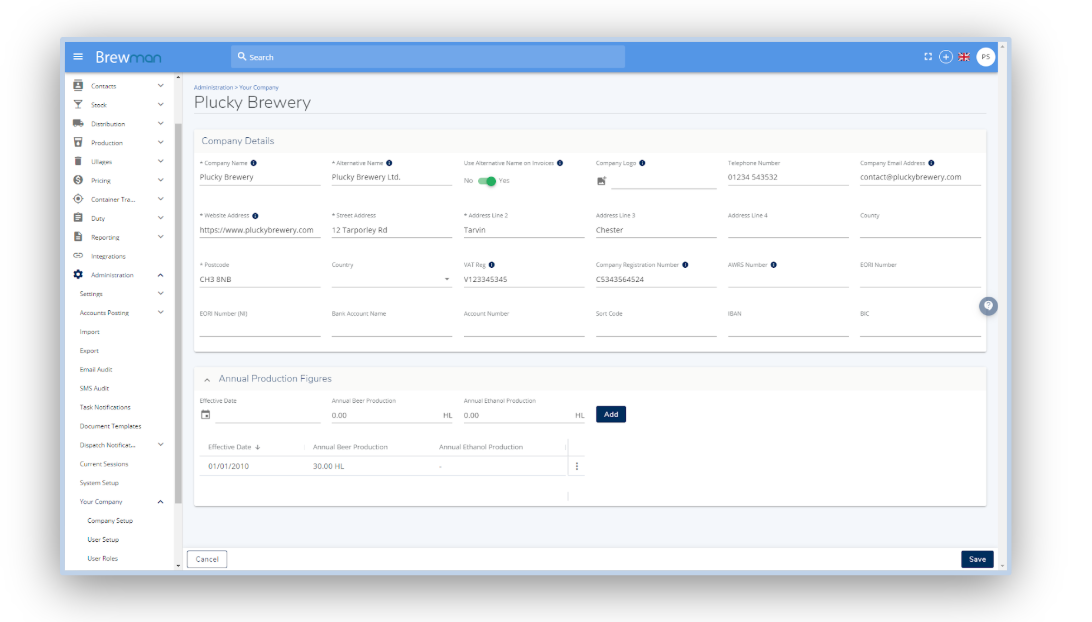Open the UK flag language selector
The width and height of the screenshot is (1092, 622).
965,57
